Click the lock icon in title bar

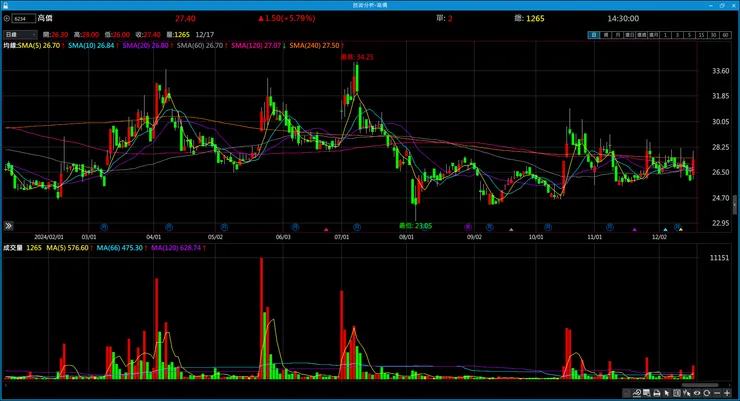(x=6, y=5)
